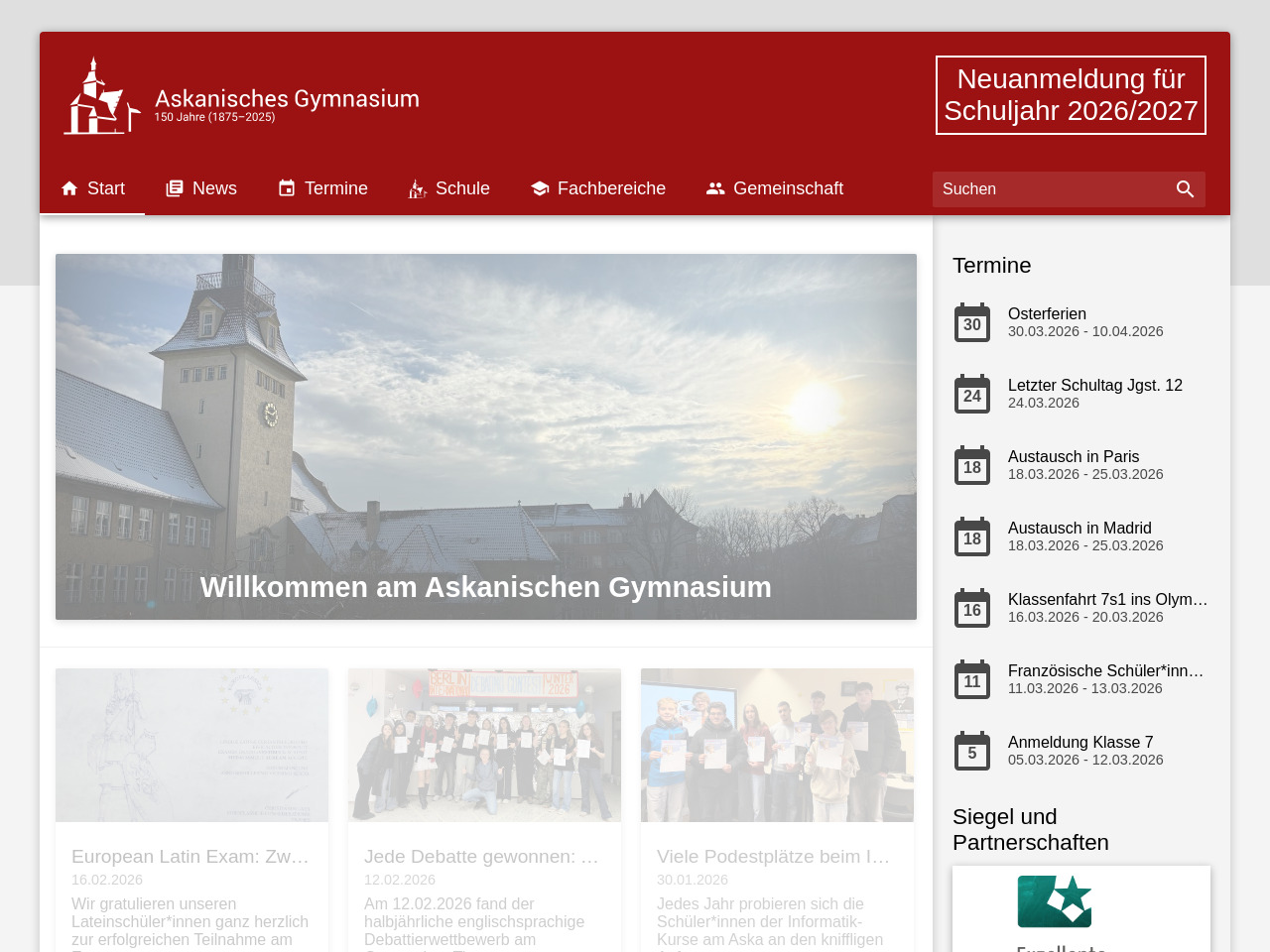Click Neuanmeldung für Schuljahr 2026/2027 button

[1071, 95]
